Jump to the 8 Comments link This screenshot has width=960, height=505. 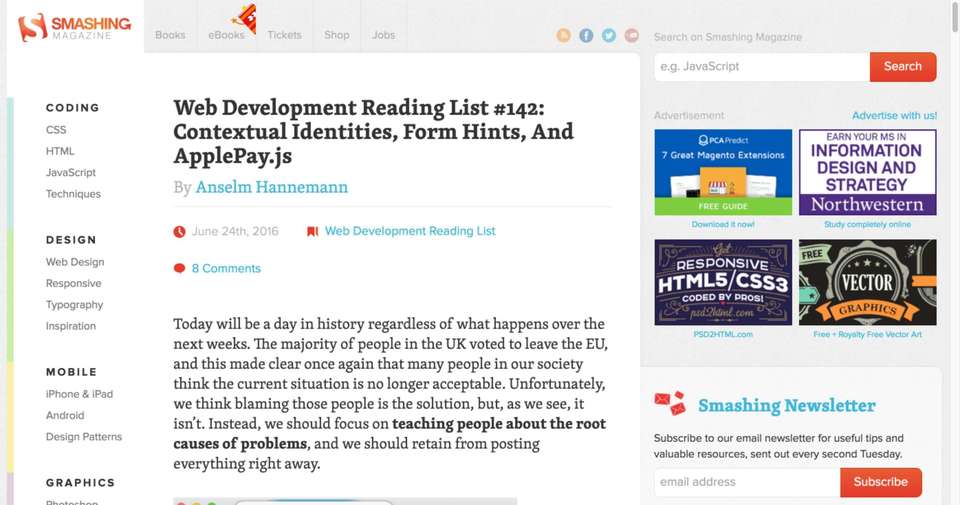[x=226, y=268]
